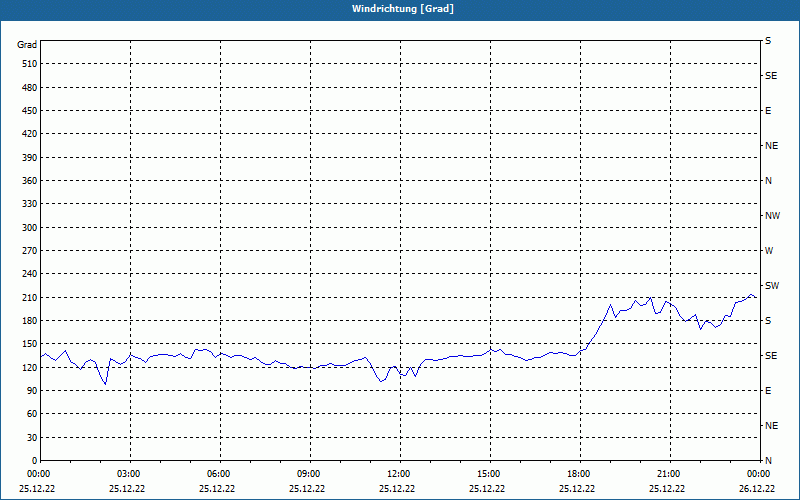This screenshot has height=500, width=800.
Task: Click the W compass label
Action: click(769, 251)
